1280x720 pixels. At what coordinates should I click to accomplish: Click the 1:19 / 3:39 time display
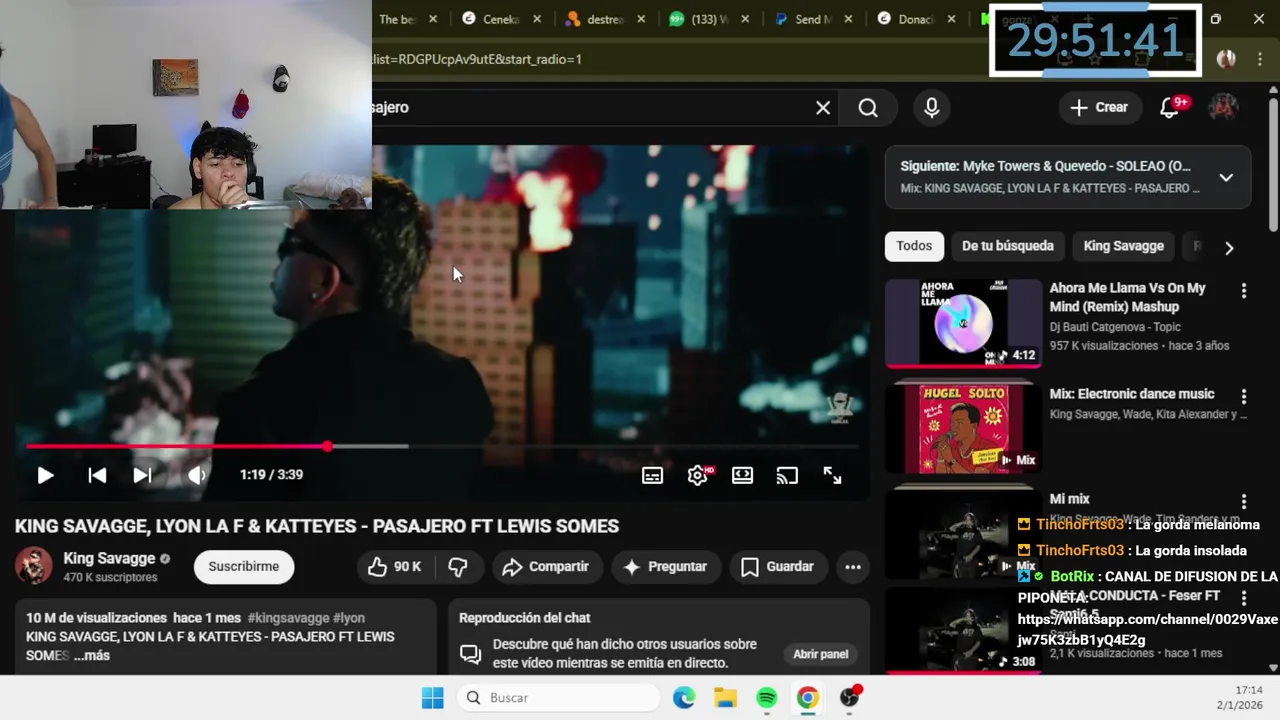tap(271, 475)
